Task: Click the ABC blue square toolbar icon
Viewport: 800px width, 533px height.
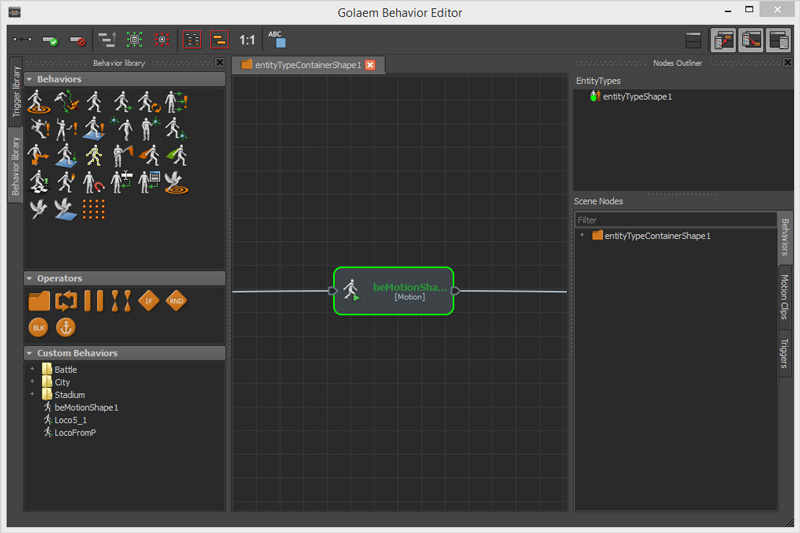Action: 277,39
